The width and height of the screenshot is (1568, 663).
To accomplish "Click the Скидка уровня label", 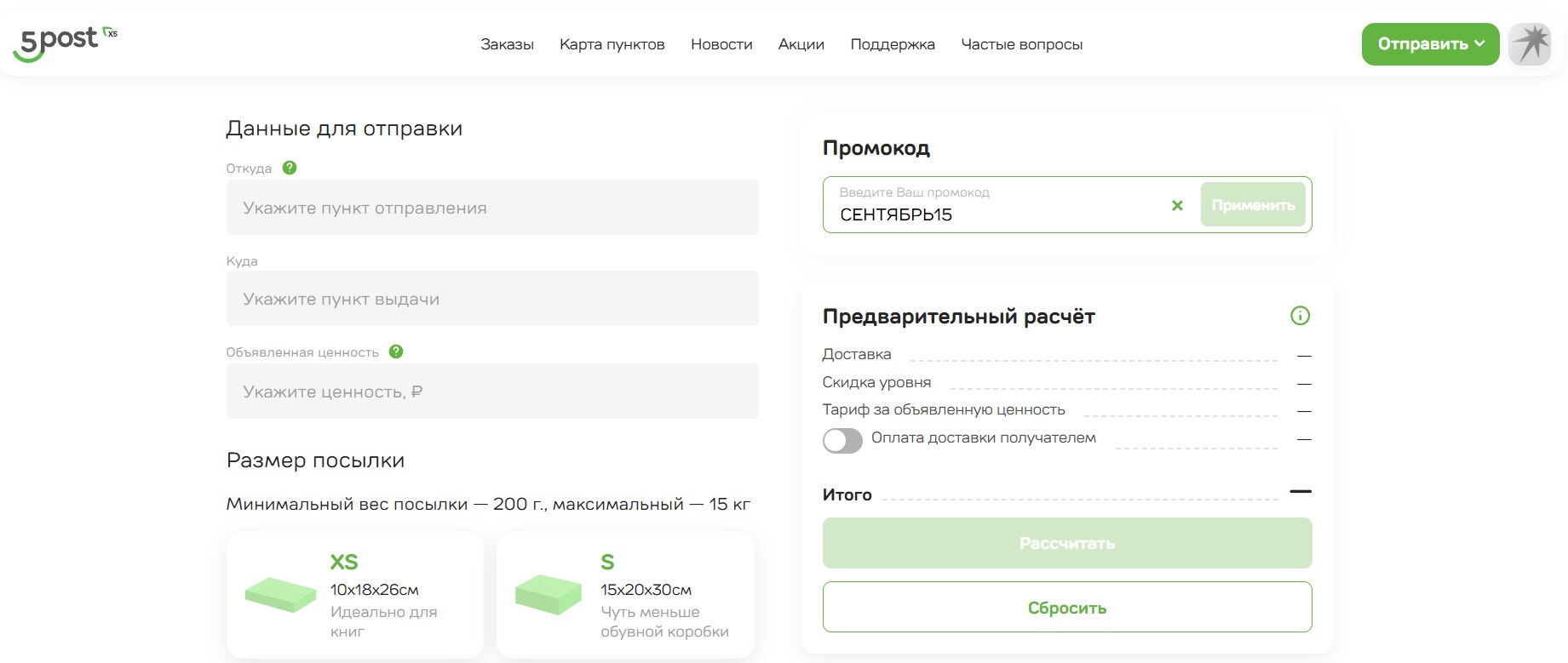I will [x=876, y=382].
